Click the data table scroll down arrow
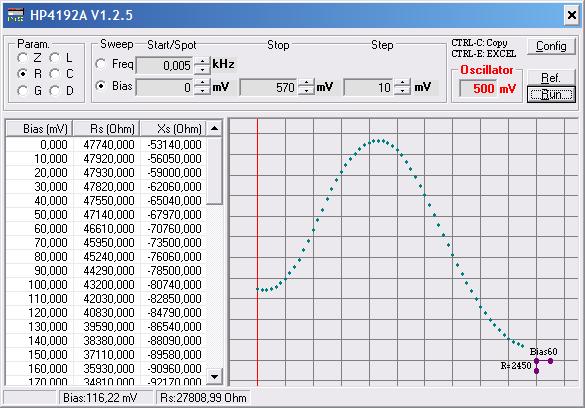 (215, 376)
